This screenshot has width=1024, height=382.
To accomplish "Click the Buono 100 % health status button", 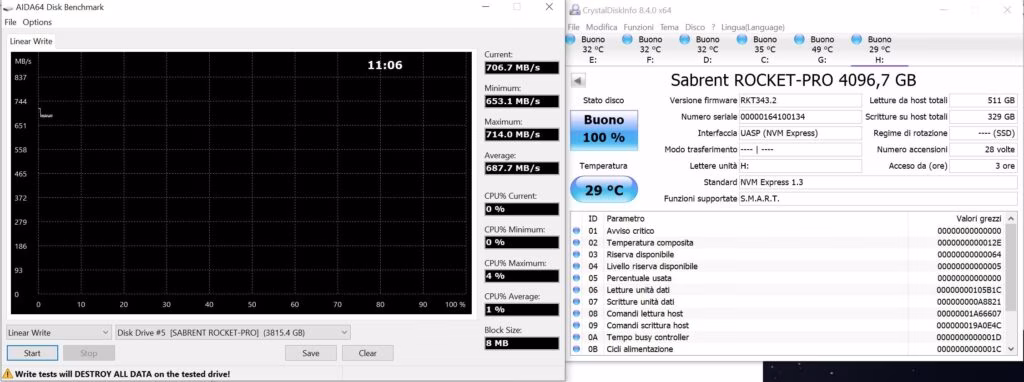I will click(603, 129).
